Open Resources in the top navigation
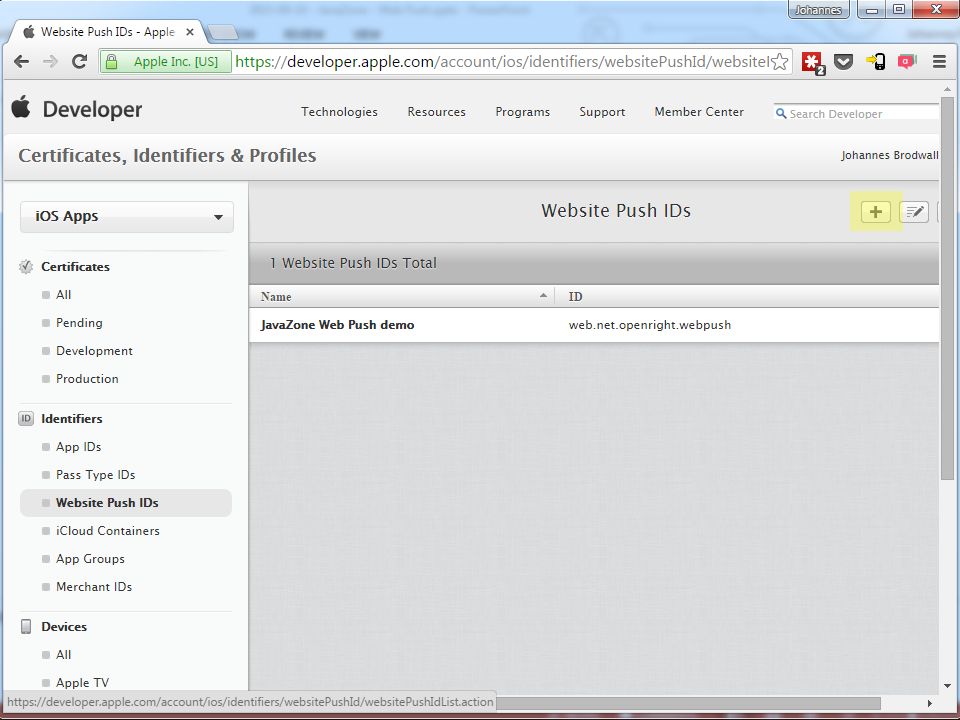The image size is (960, 720). (437, 112)
